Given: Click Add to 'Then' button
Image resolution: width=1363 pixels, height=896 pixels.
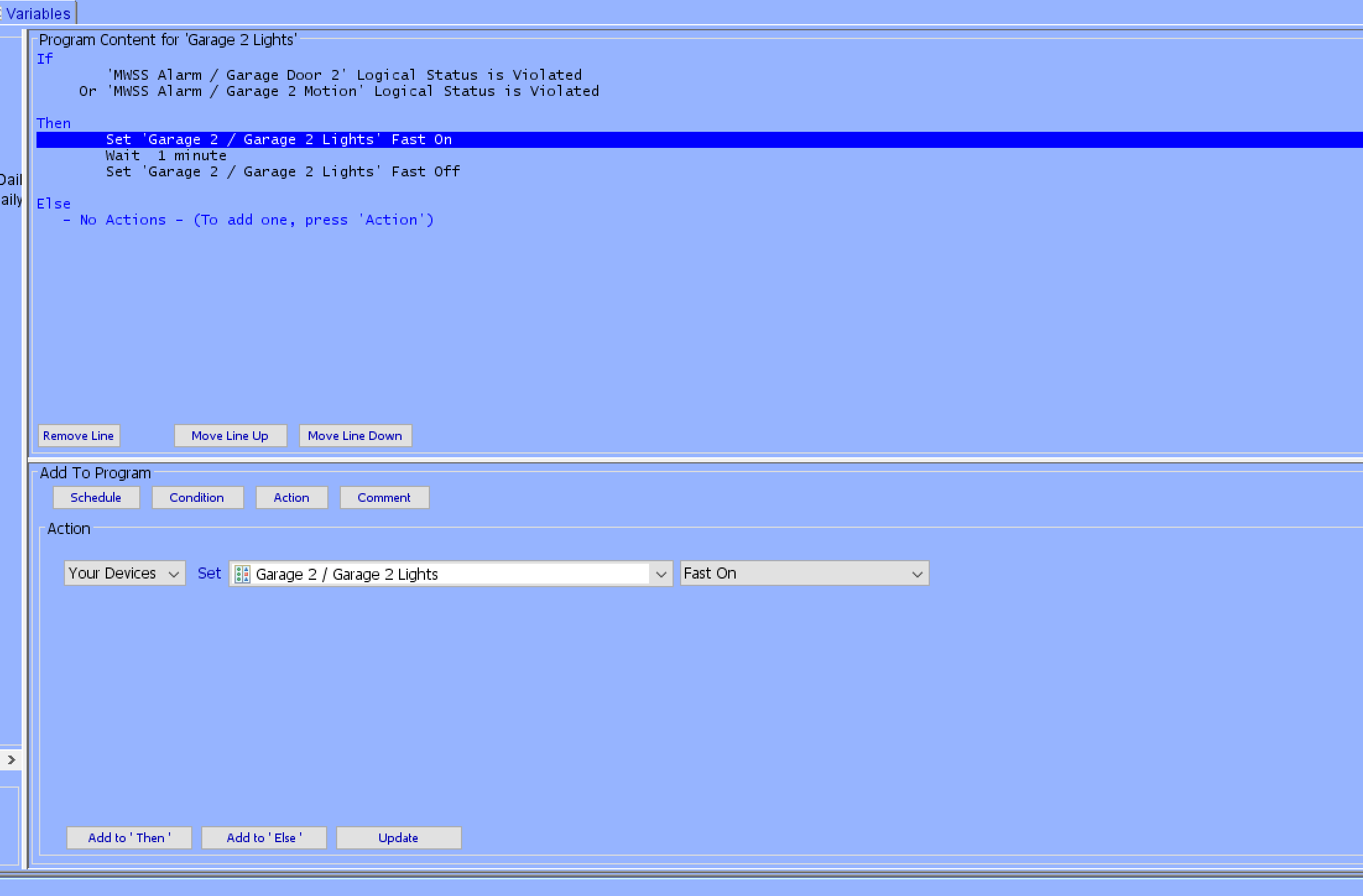Looking at the screenshot, I should 129,838.
